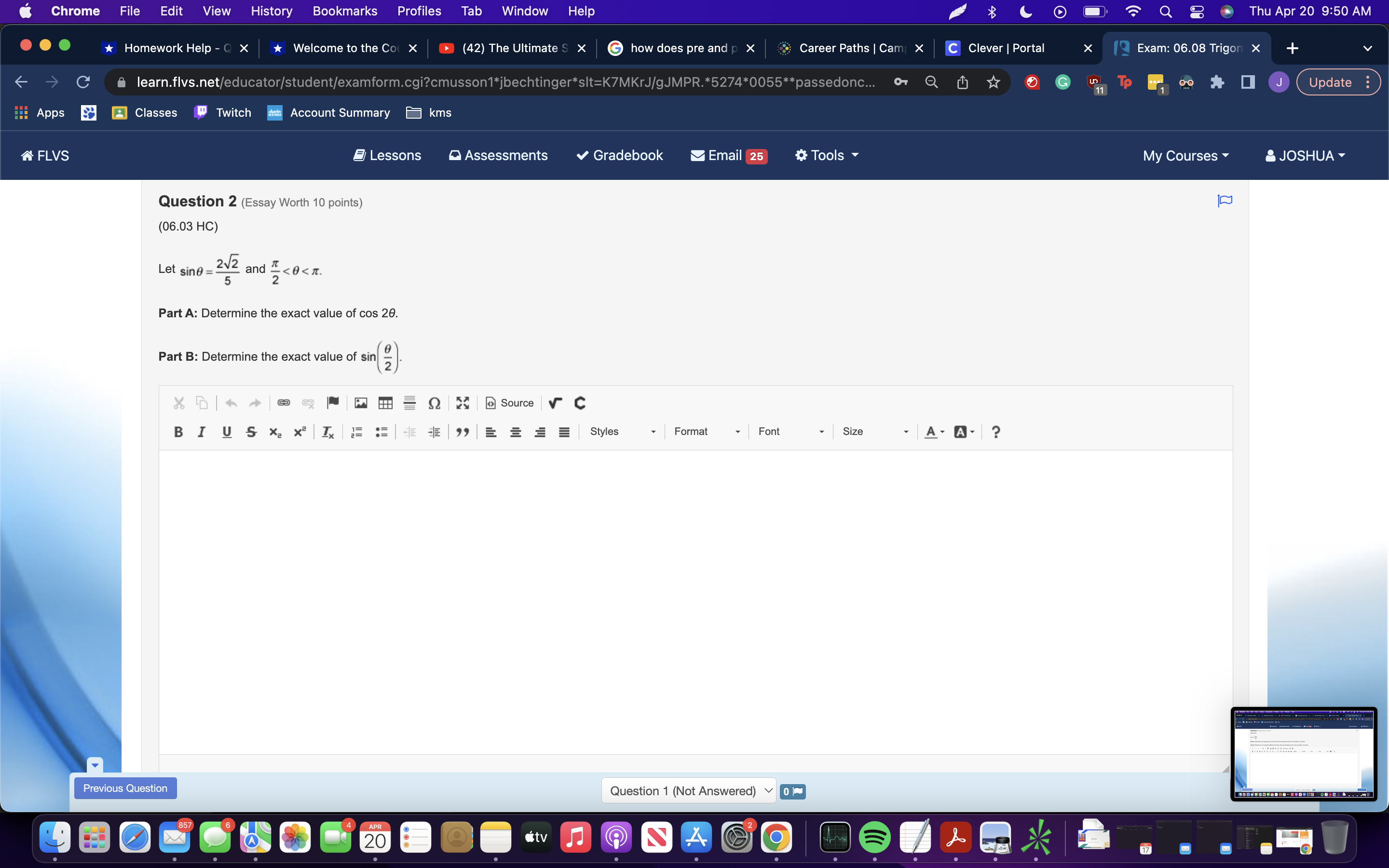Screen dimensions: 1389x868
Task: Insert a blockquote in the editor
Action: (463, 432)
